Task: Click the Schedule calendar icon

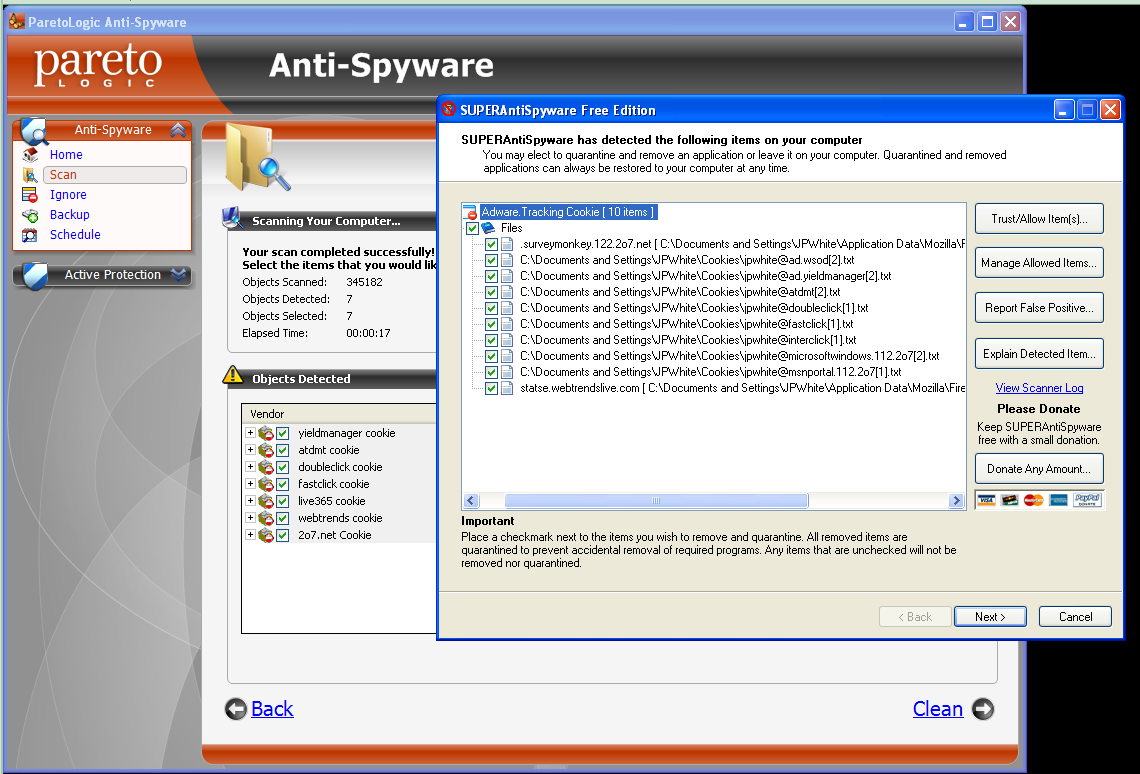Action: tap(30, 235)
